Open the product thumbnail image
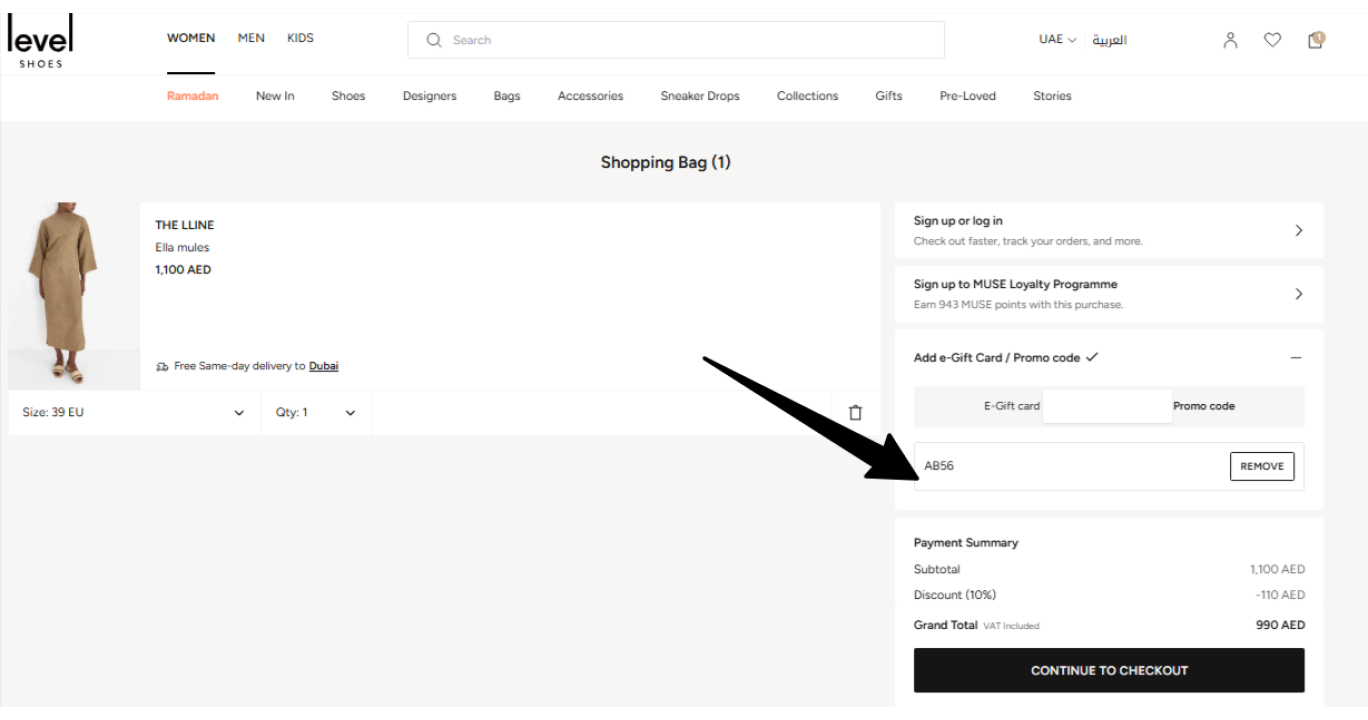 (x=74, y=295)
